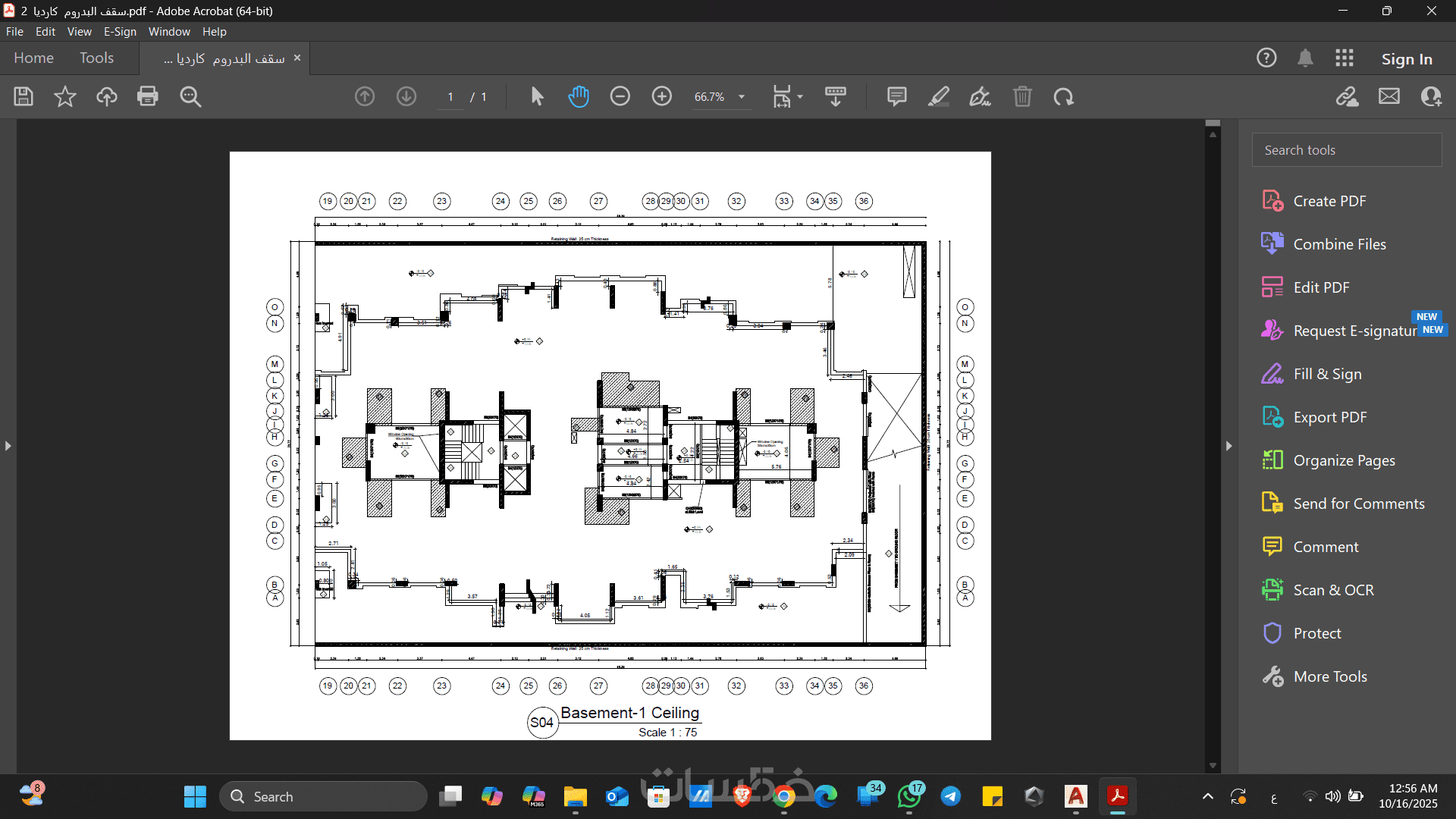The width and height of the screenshot is (1456, 819).
Task: Open the zoom level 66.7% dropdown
Action: [x=742, y=97]
